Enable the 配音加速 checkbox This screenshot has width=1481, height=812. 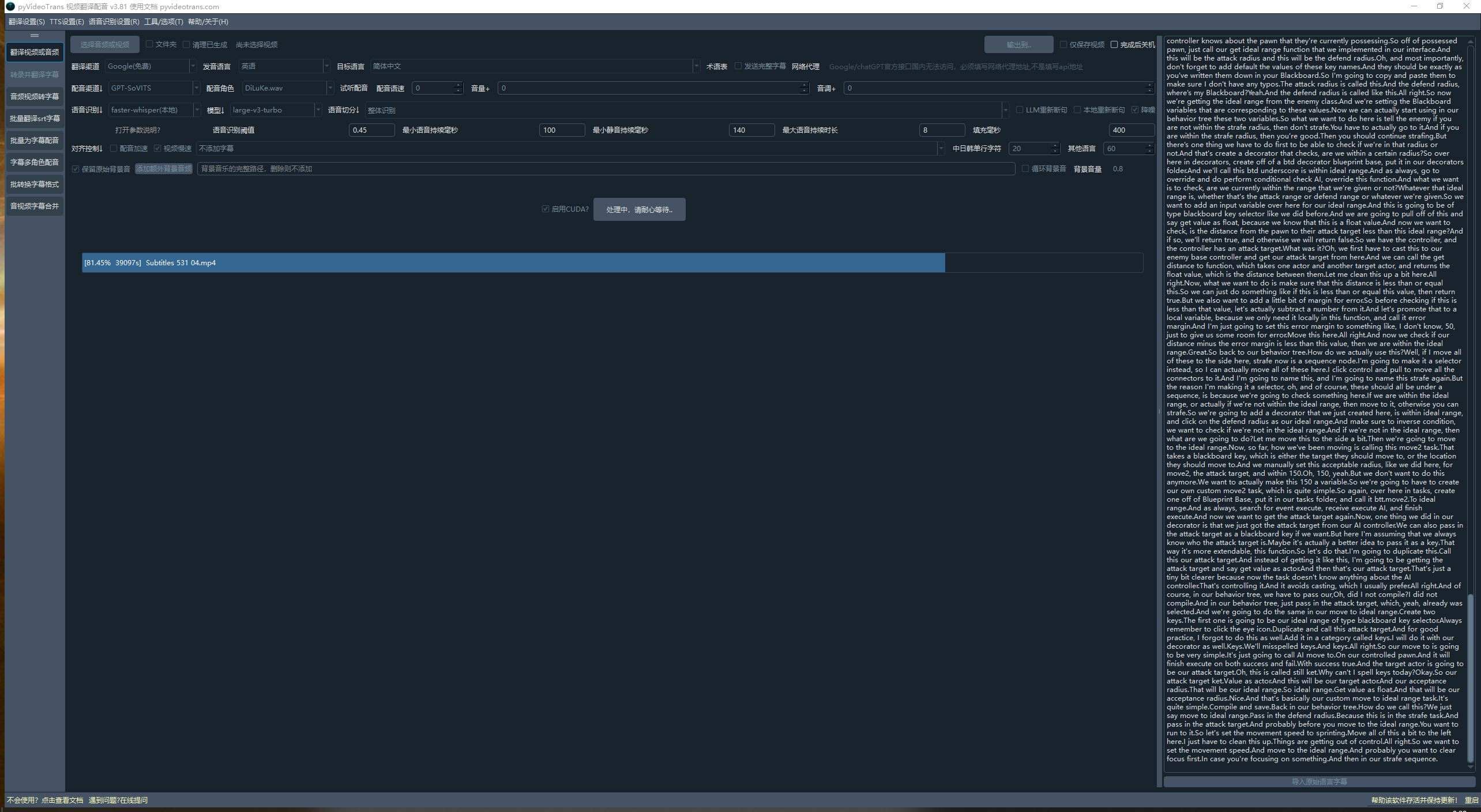pos(114,148)
